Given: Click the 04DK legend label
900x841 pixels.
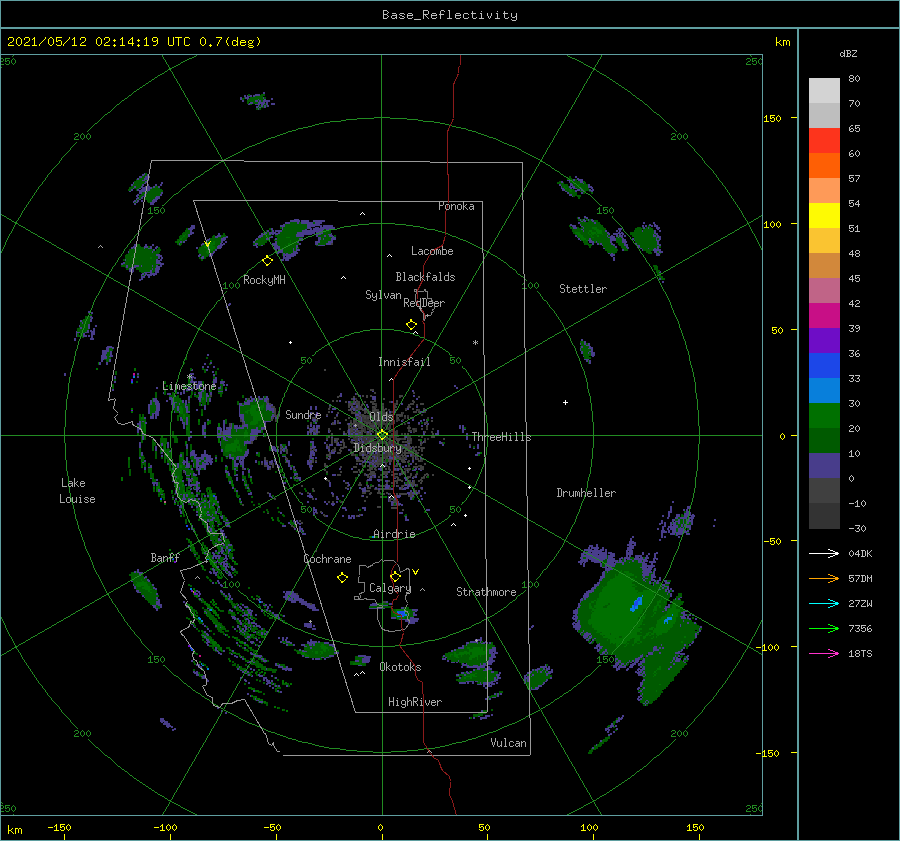Looking at the screenshot, I should click(860, 554).
